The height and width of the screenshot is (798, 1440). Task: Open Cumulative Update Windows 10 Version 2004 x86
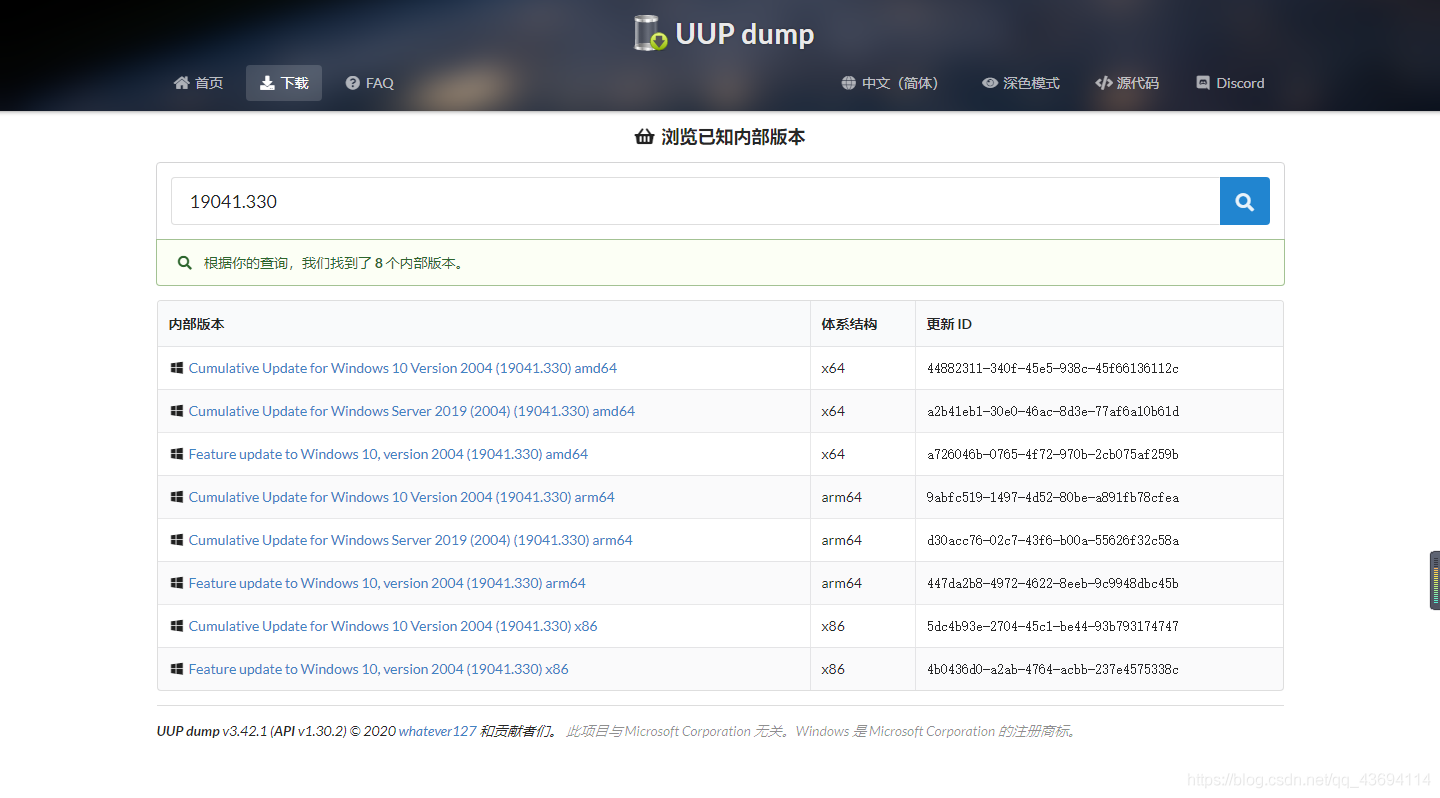coord(393,626)
